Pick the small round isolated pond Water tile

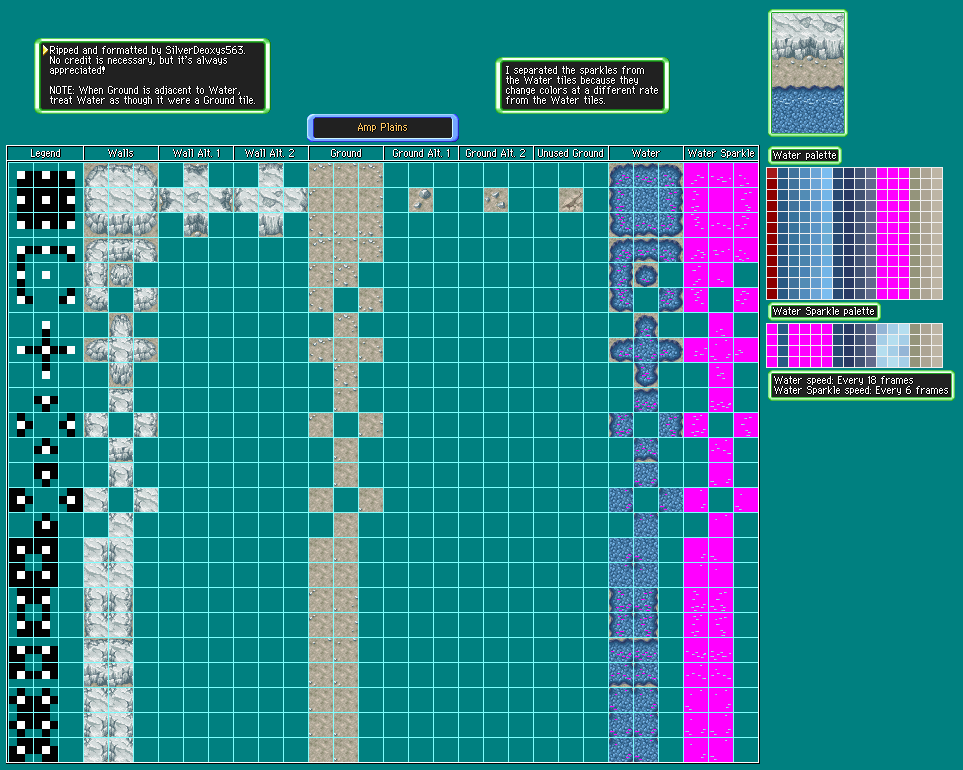645,275
